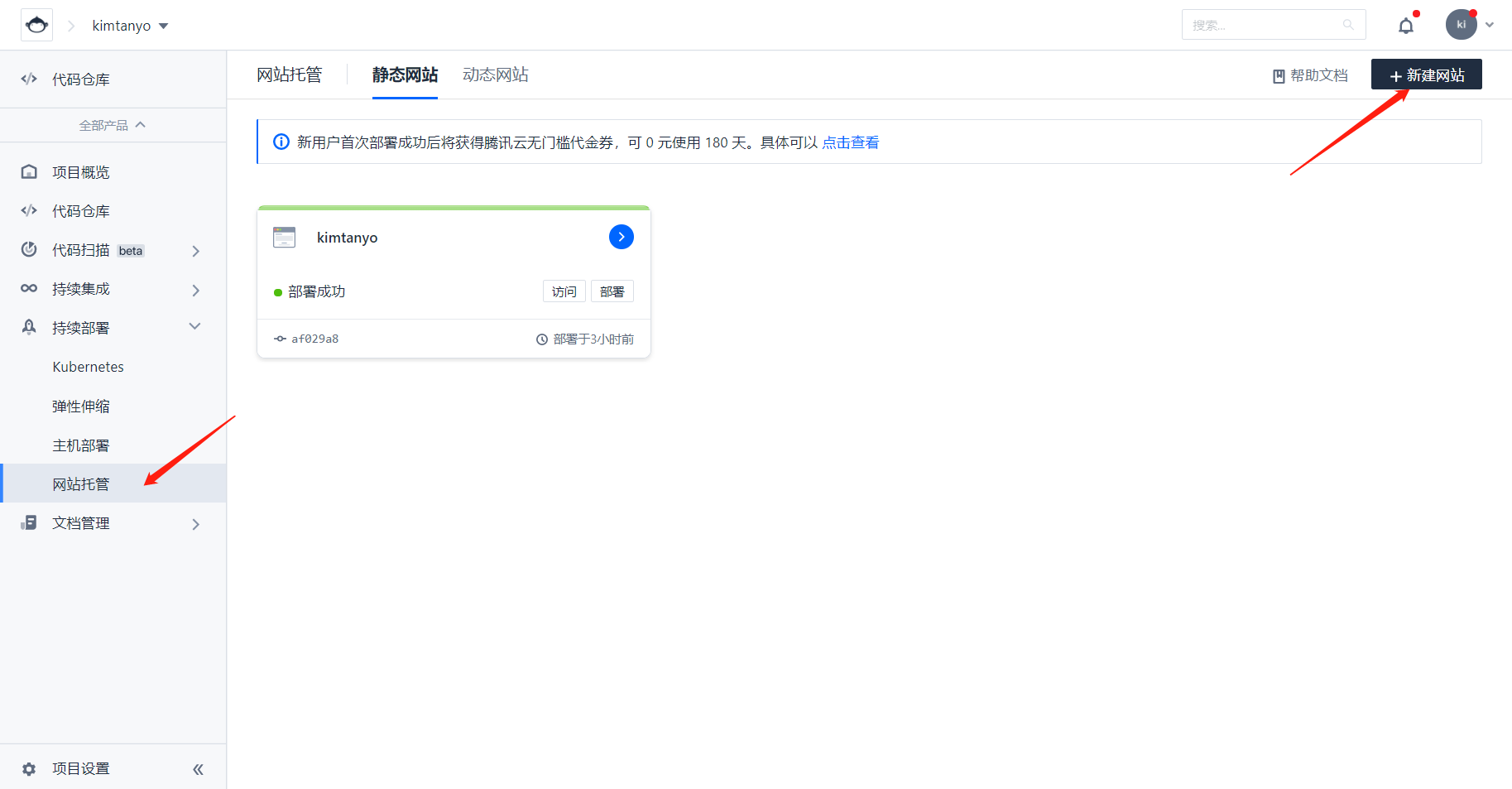This screenshot has width=1512, height=789.
Task: Click the clock icon on card
Action: click(x=542, y=339)
